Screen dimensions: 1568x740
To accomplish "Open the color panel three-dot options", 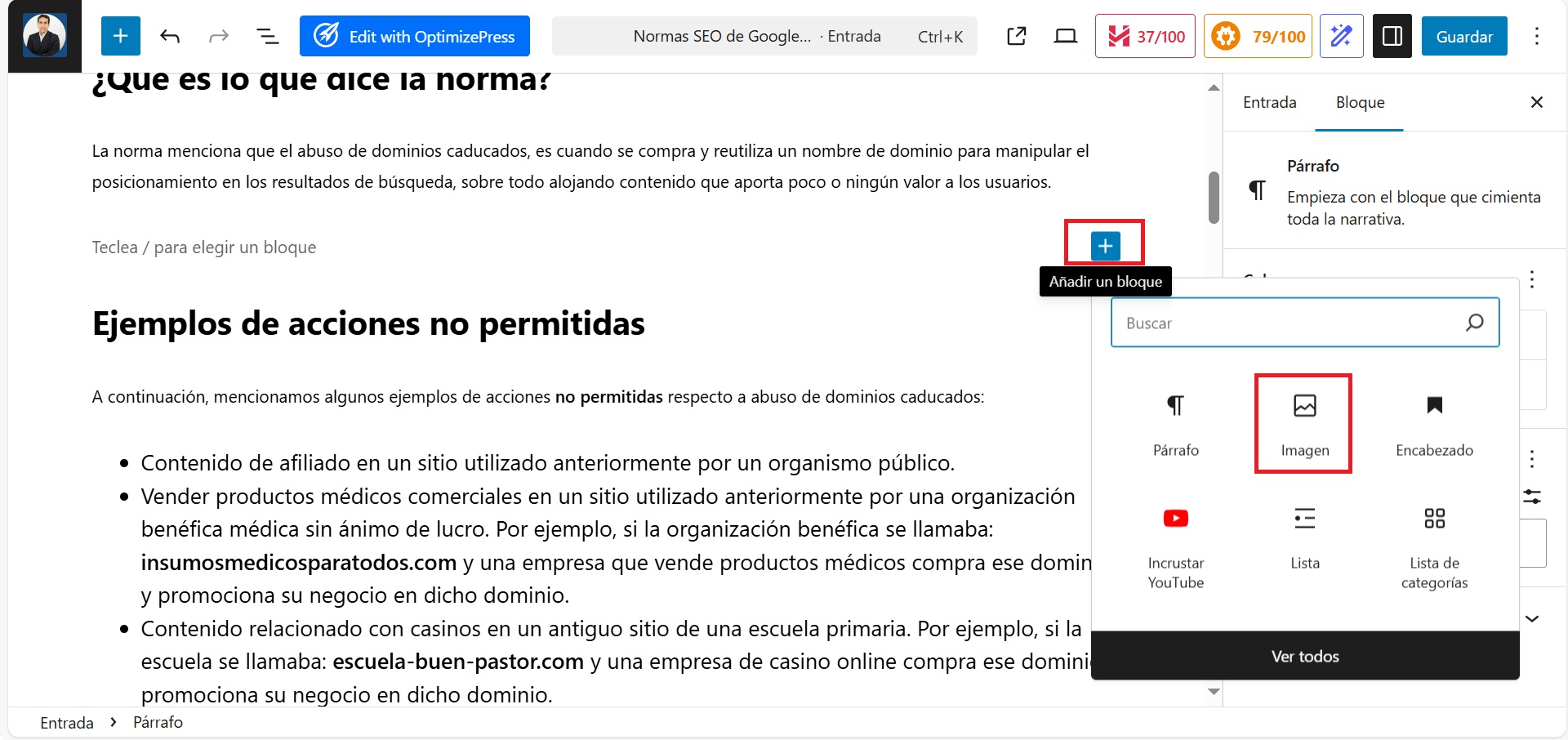I will [x=1532, y=279].
